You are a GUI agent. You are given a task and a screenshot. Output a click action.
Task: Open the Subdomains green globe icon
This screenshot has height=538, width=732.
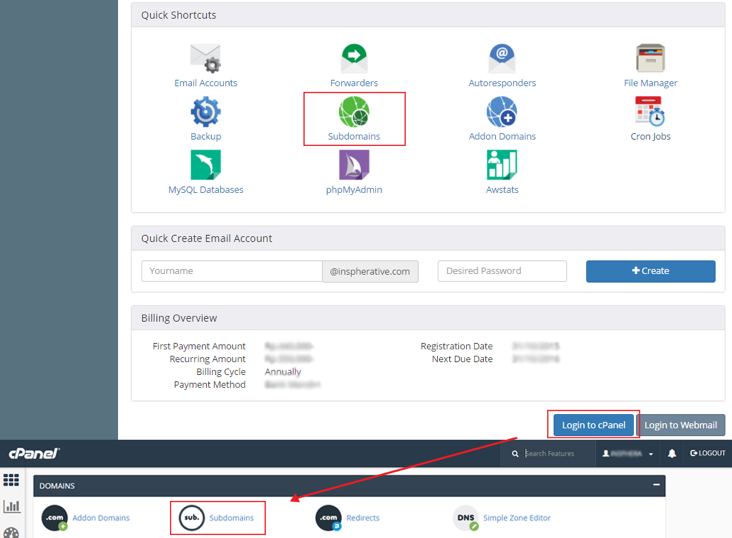(x=354, y=112)
